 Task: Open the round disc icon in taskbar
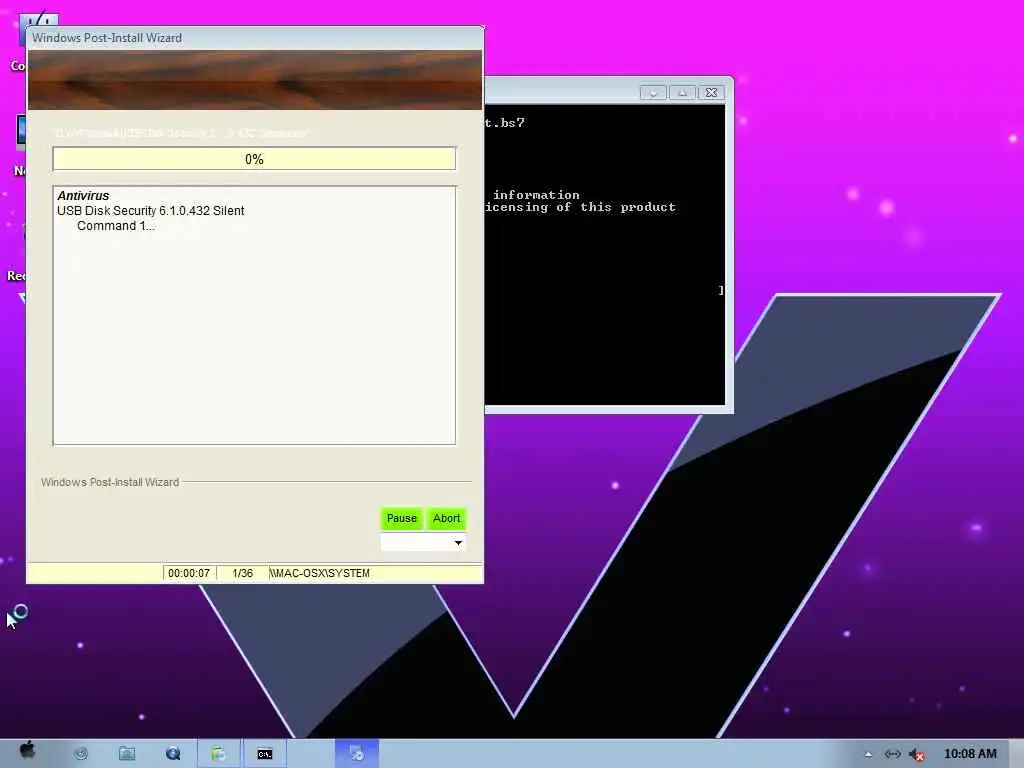(x=81, y=754)
